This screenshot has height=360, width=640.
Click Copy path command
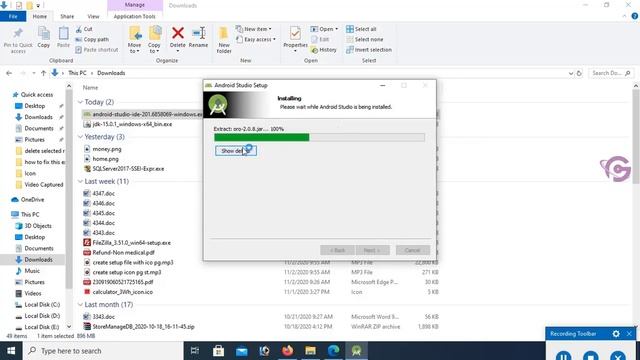[92, 39]
